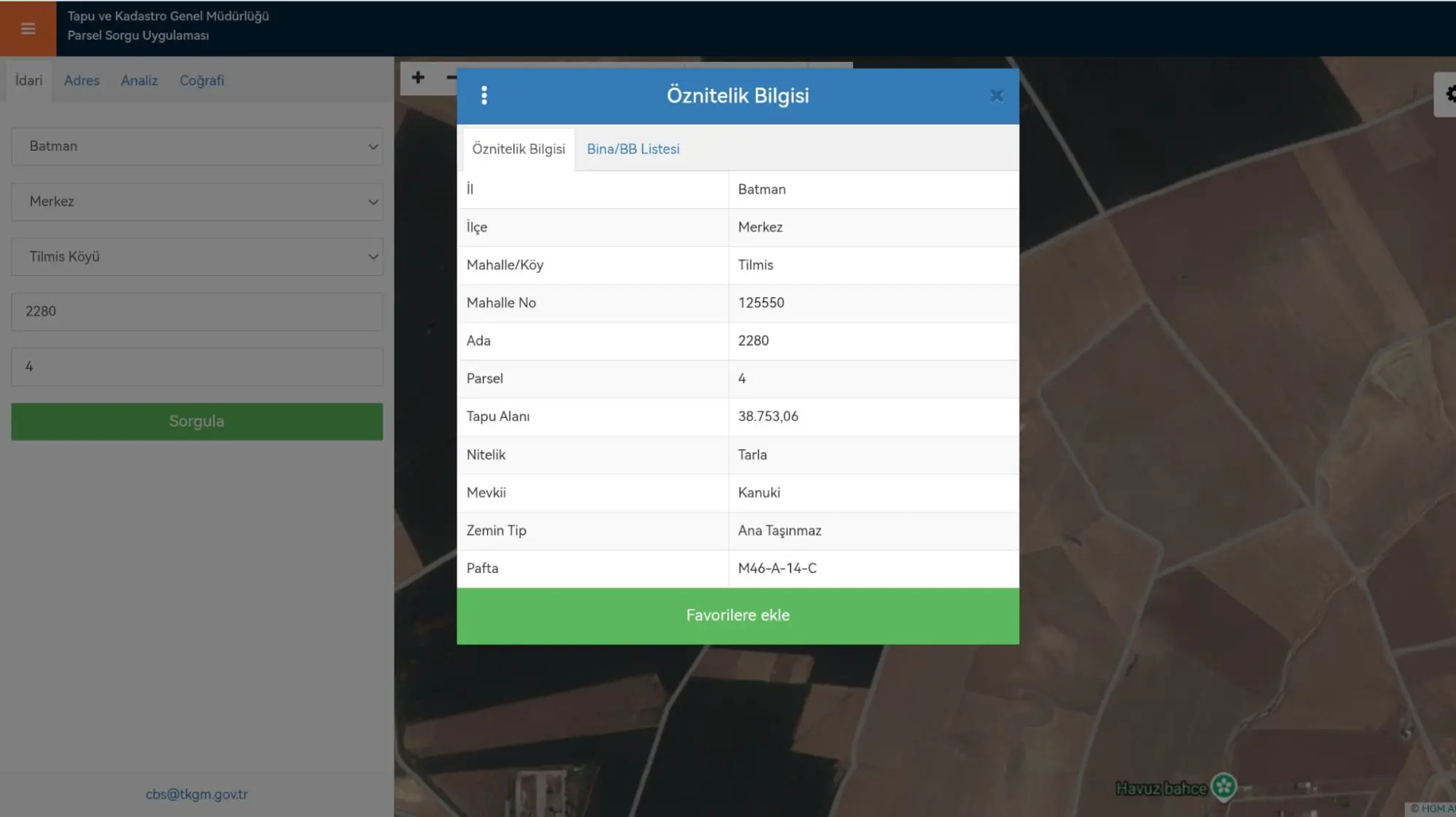The height and width of the screenshot is (817, 1456).
Task: Expand the Merkez district dropdown
Action: click(x=197, y=202)
